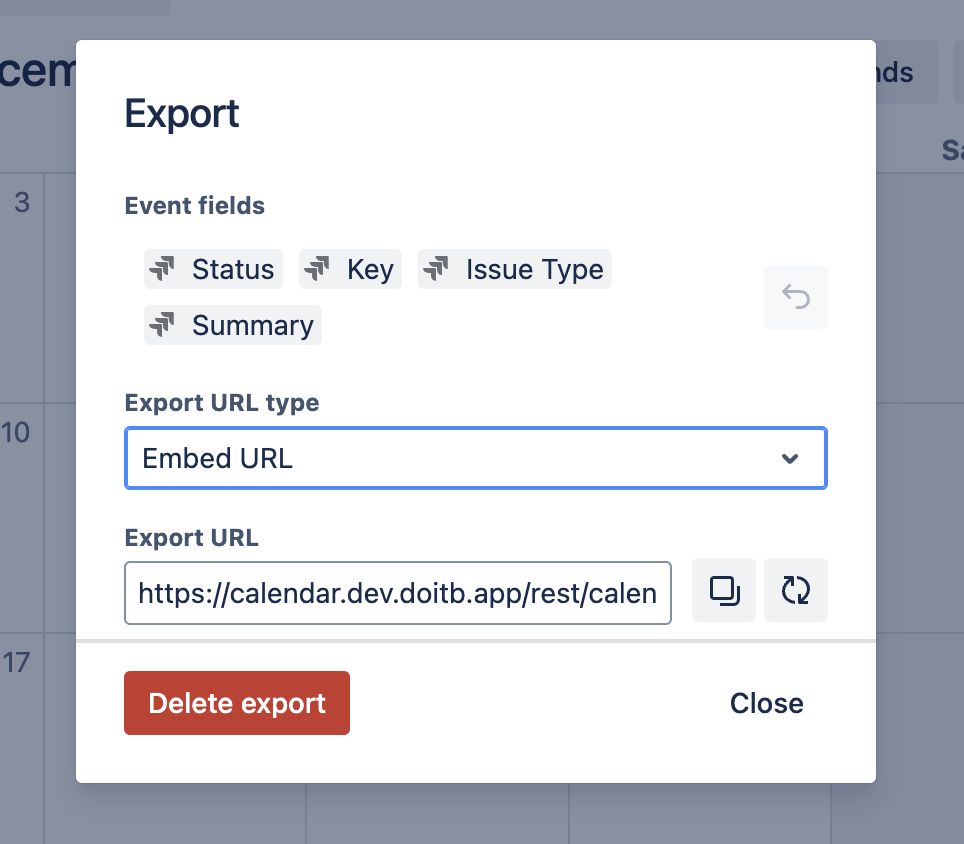
Task: Regenerate the export URL
Action: click(795, 590)
